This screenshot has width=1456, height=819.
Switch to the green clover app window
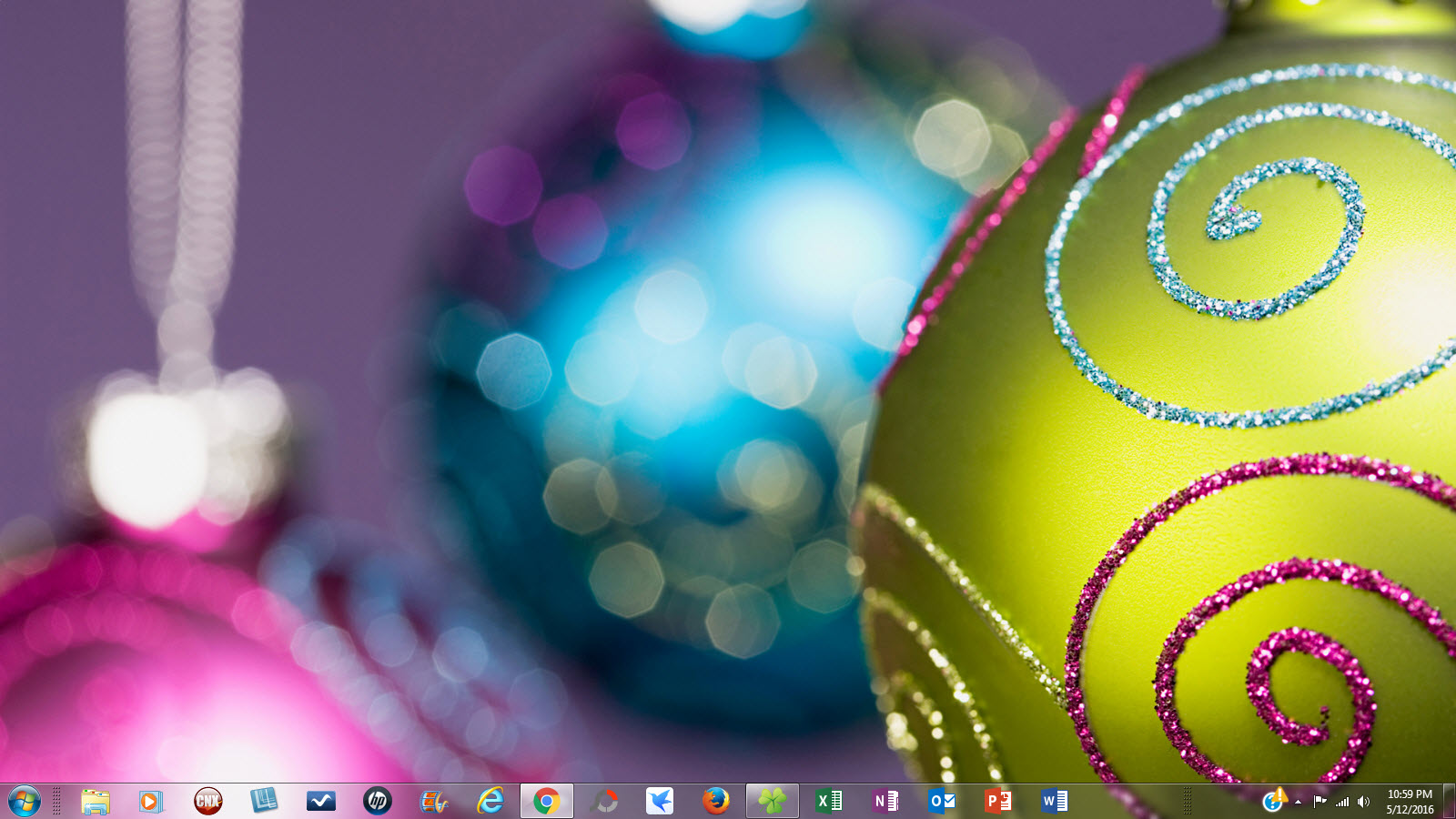pyautogui.click(x=773, y=802)
